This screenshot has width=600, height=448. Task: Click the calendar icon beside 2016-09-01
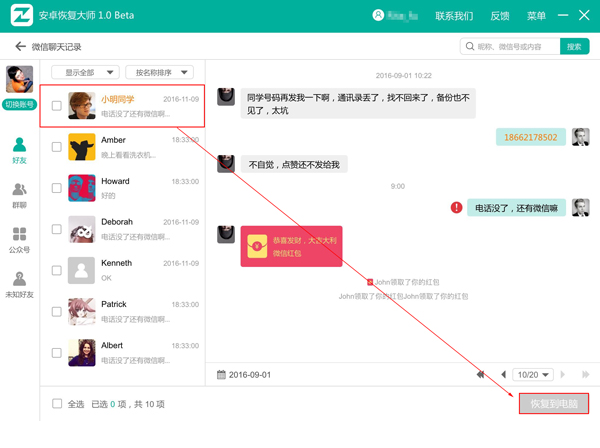pyautogui.click(x=221, y=375)
